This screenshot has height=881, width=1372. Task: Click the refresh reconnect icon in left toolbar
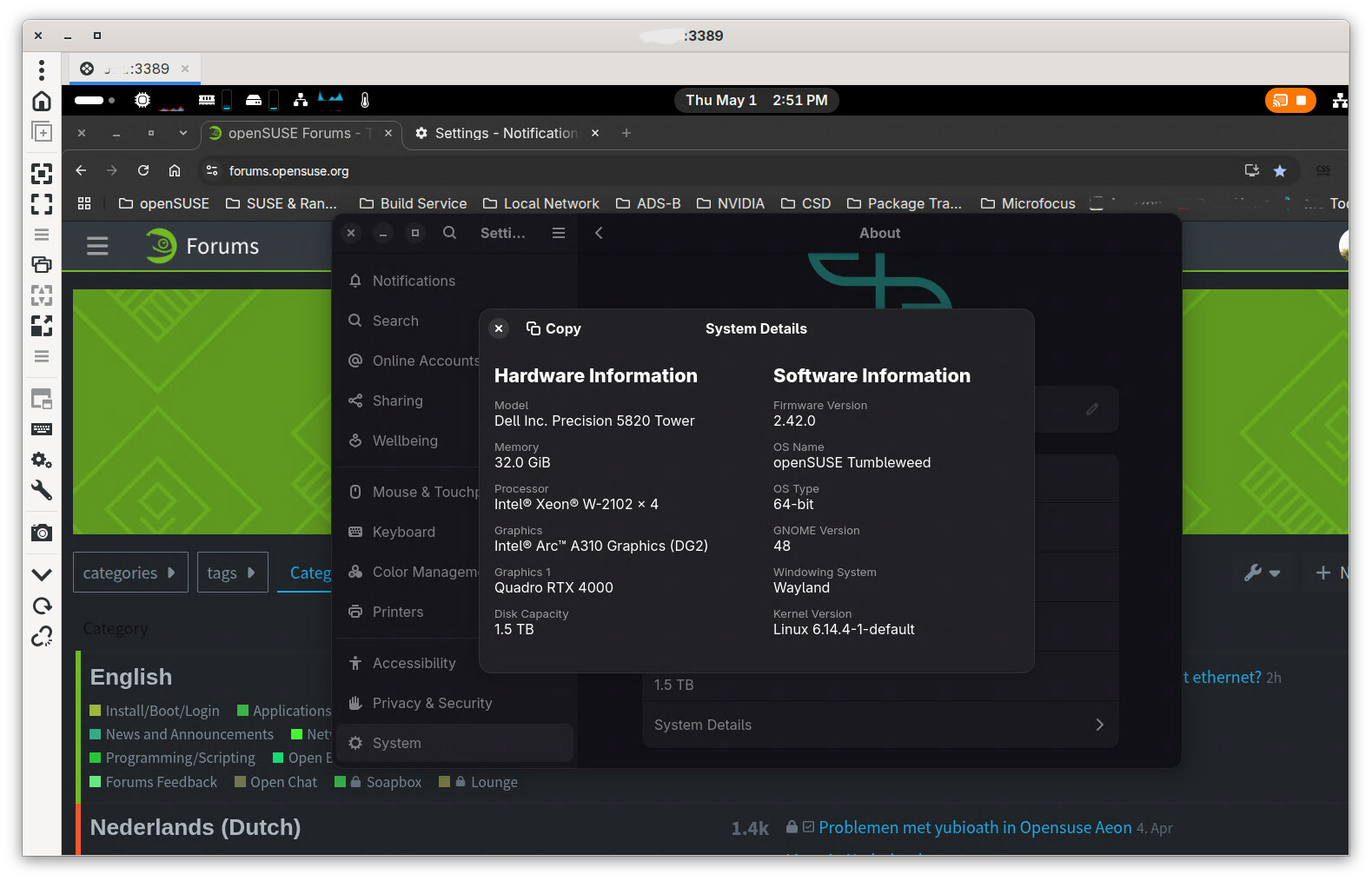pos(41,606)
